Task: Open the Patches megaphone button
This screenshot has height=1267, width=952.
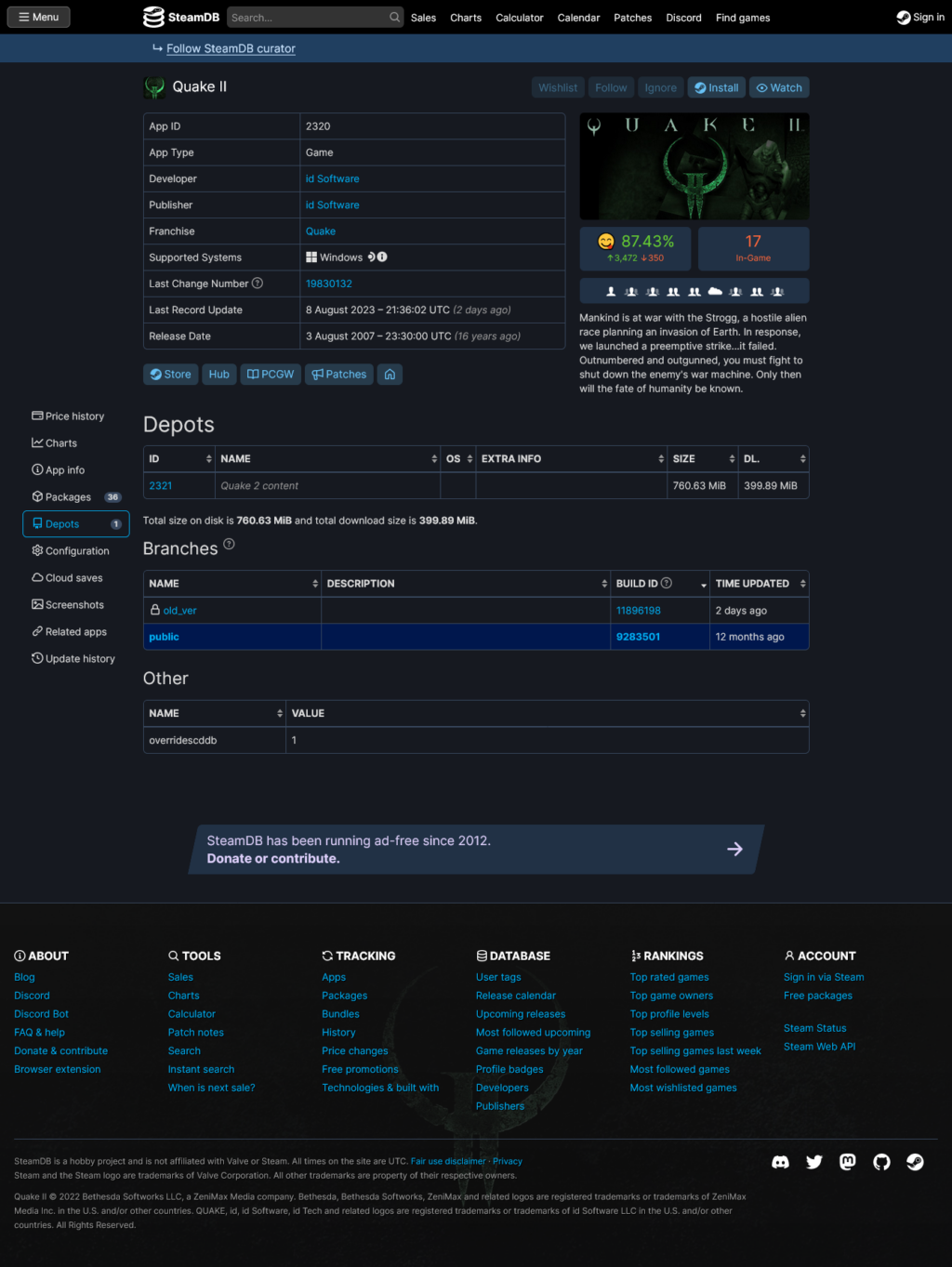Action: tap(339, 374)
